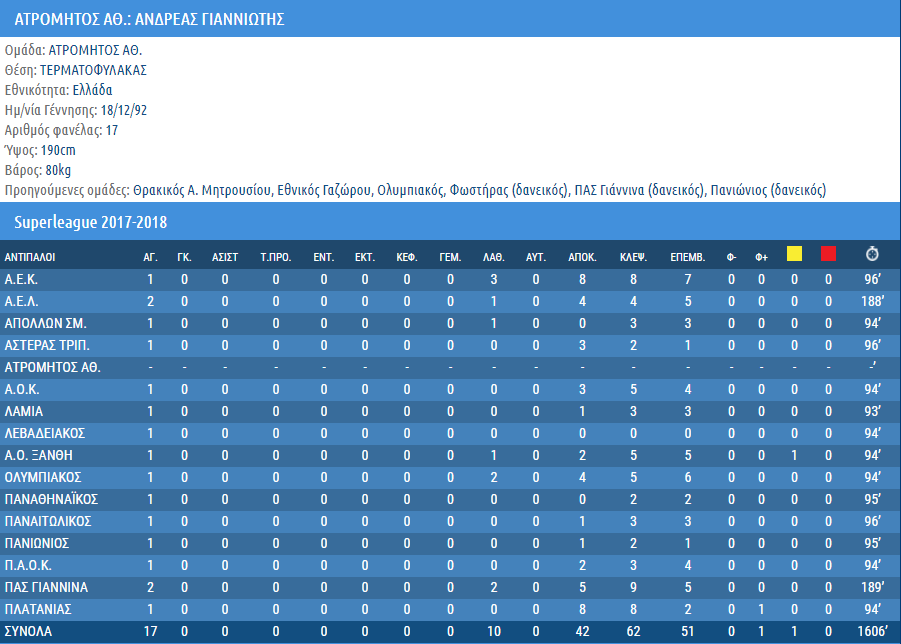
Task: Select the ΛΕΒΑΔΕΙΑΚΟΣ opponent row
Action: coord(450,433)
